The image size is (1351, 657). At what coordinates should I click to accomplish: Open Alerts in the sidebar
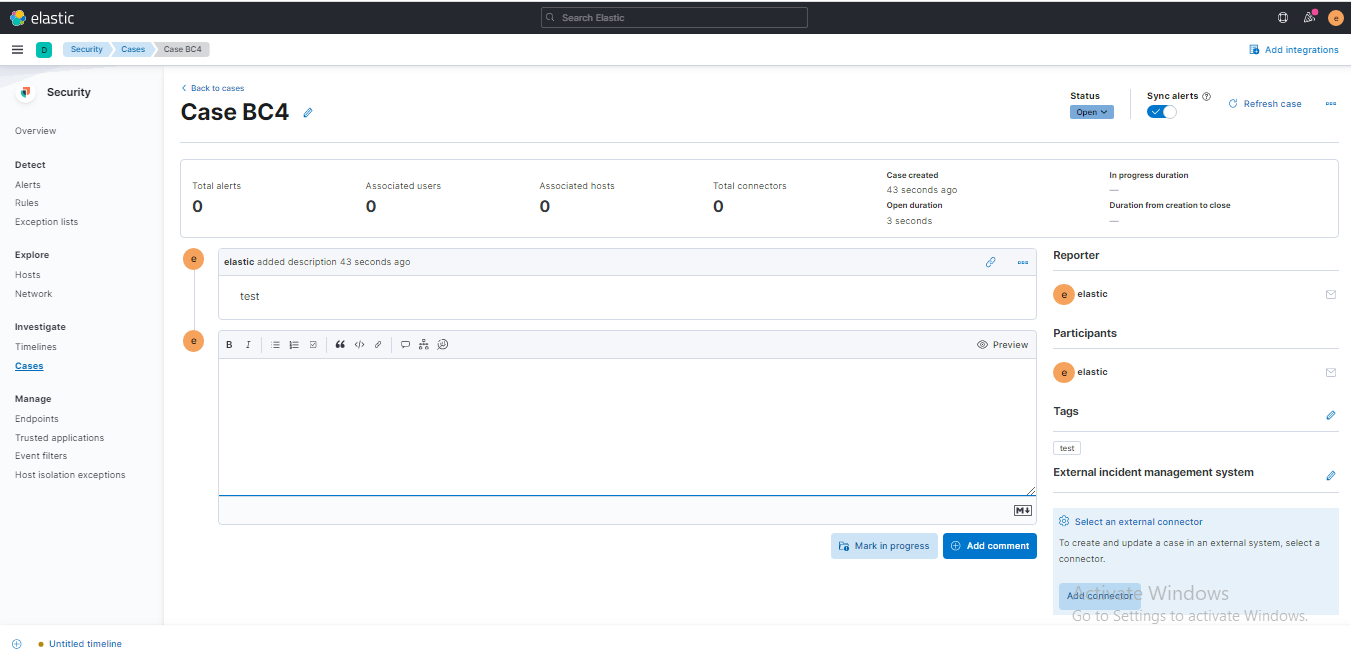click(x=28, y=185)
